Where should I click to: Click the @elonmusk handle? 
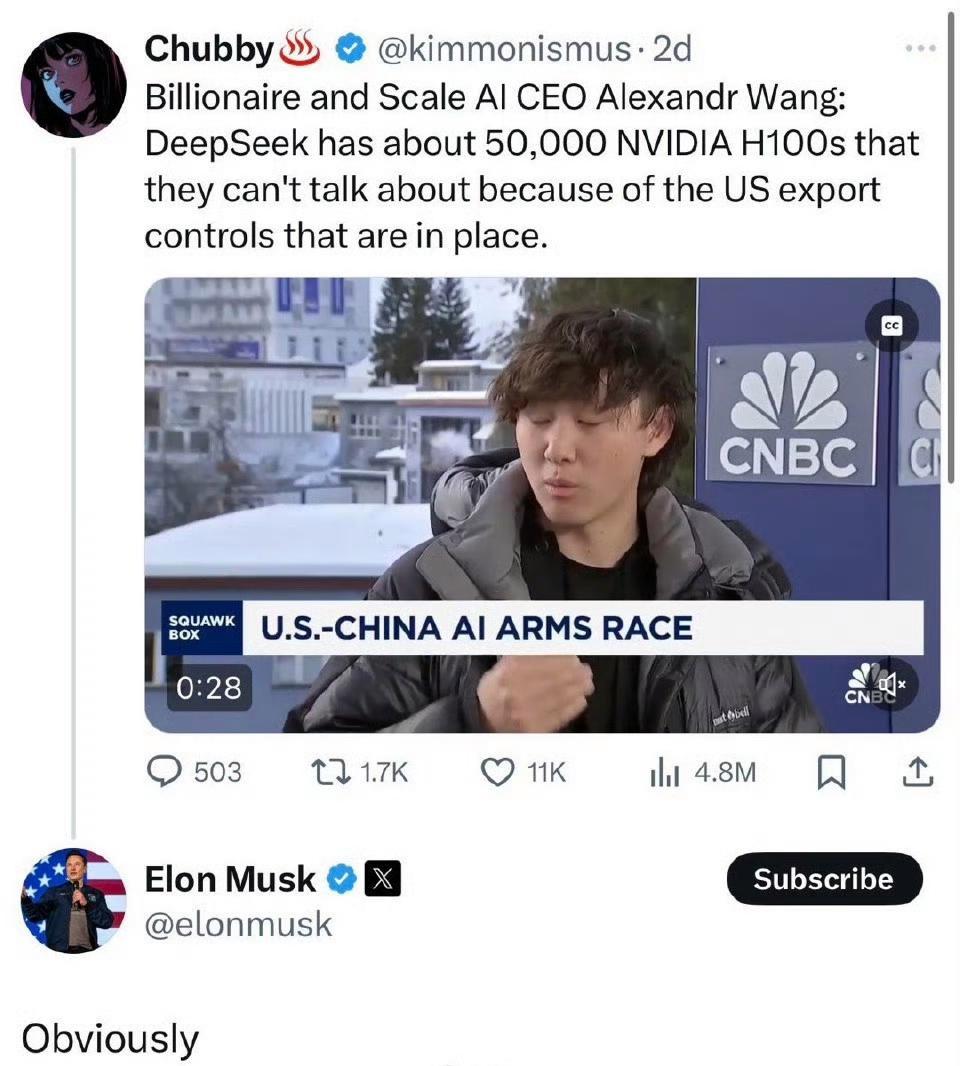coord(238,925)
